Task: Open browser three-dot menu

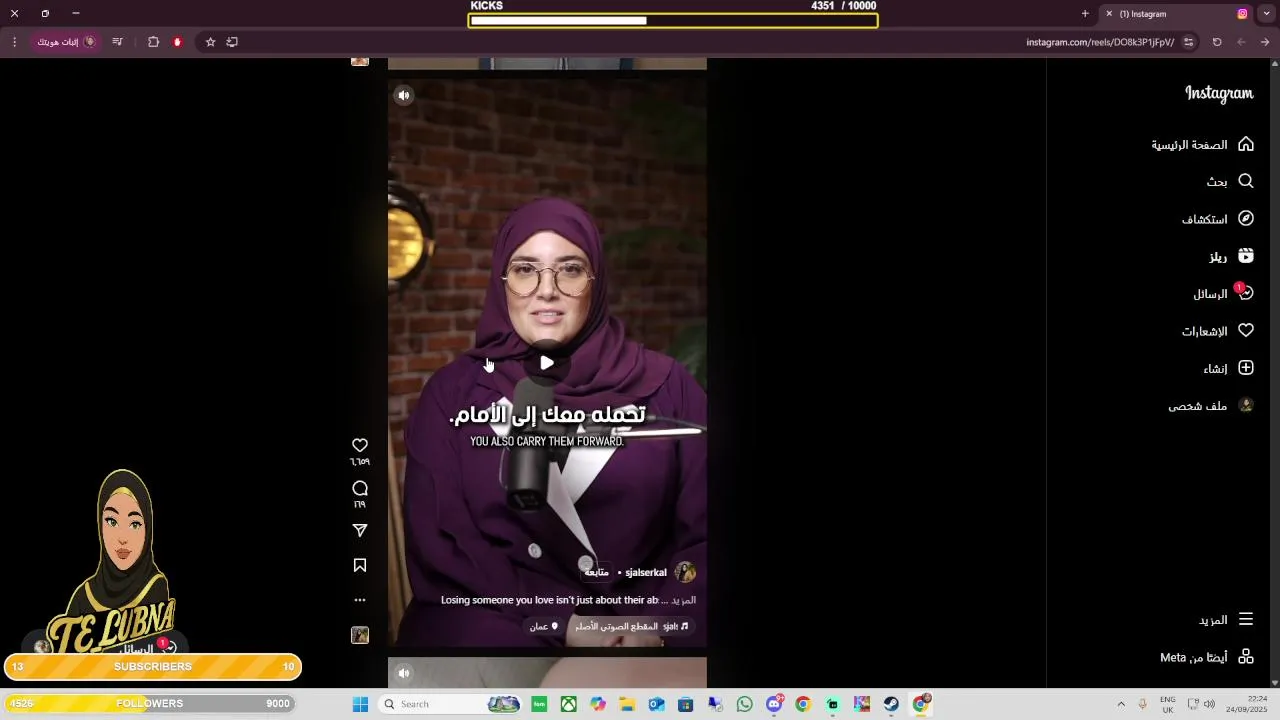Action: pos(14,42)
